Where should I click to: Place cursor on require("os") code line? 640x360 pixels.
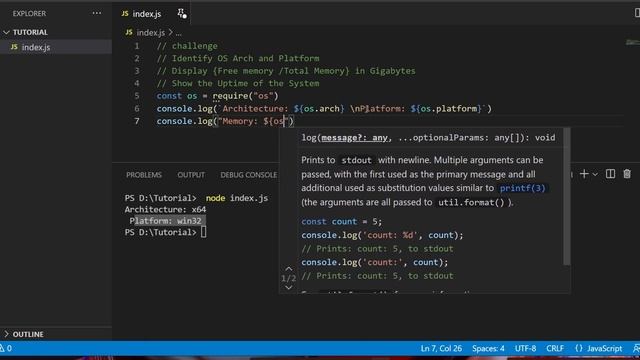coord(217,96)
